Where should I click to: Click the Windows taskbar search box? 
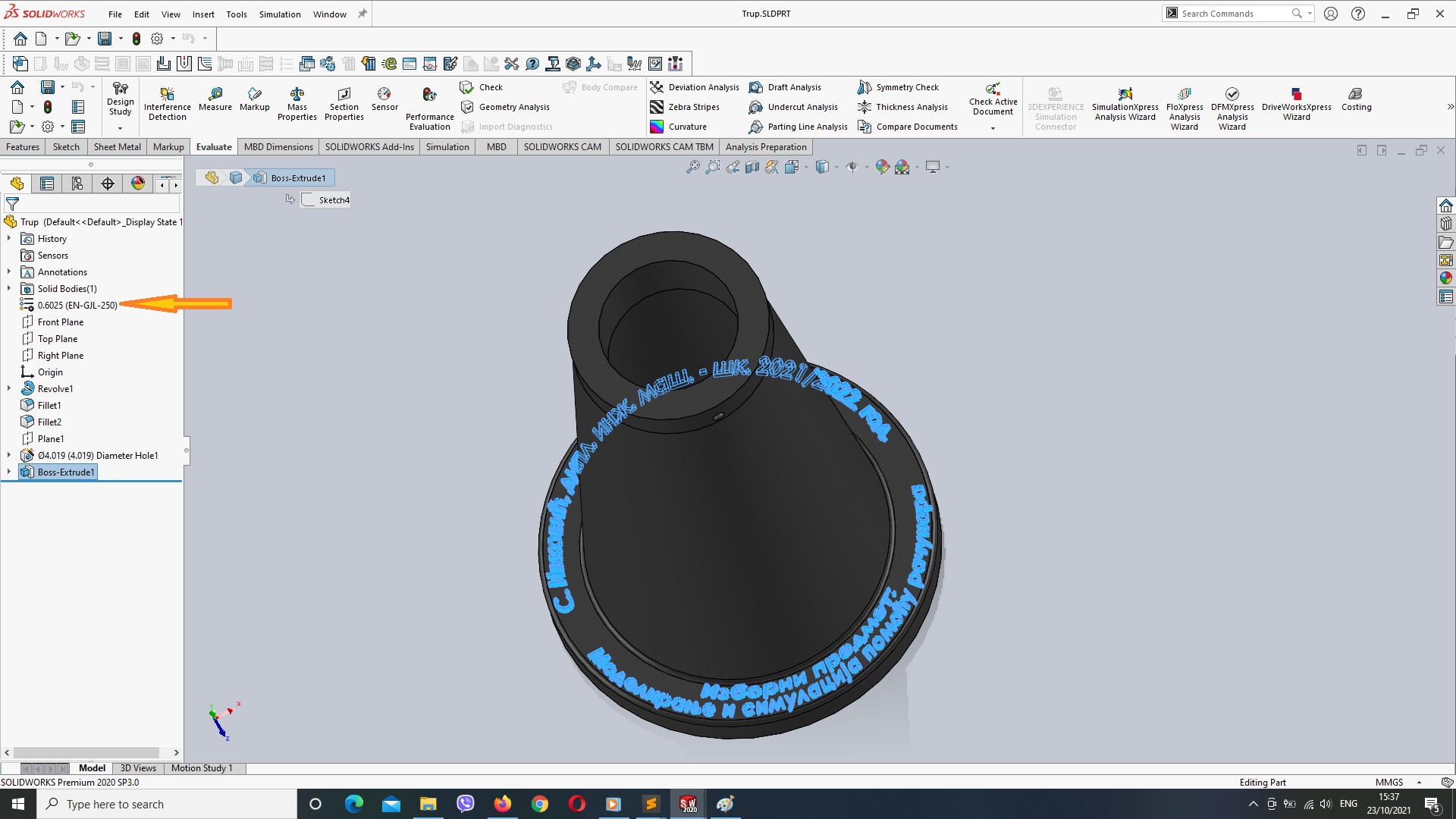point(167,804)
